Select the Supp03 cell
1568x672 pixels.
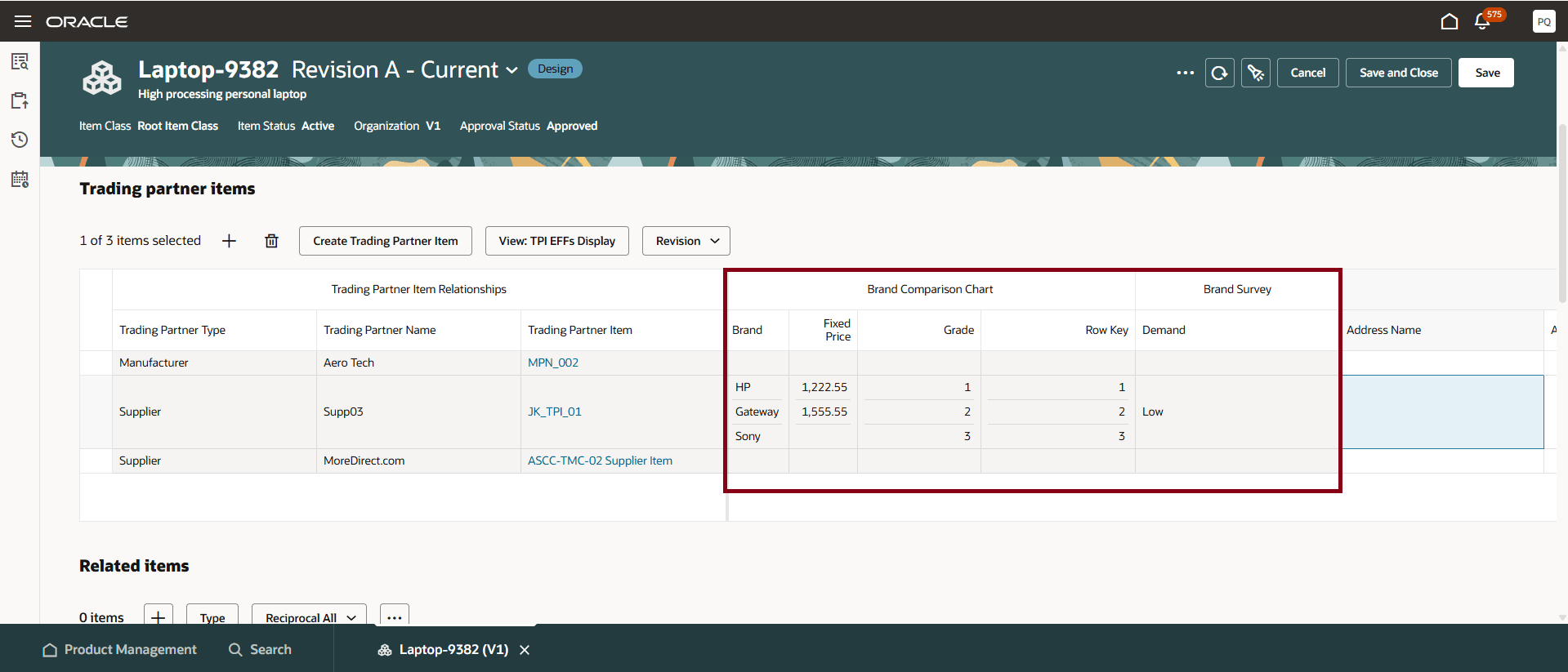coord(418,412)
